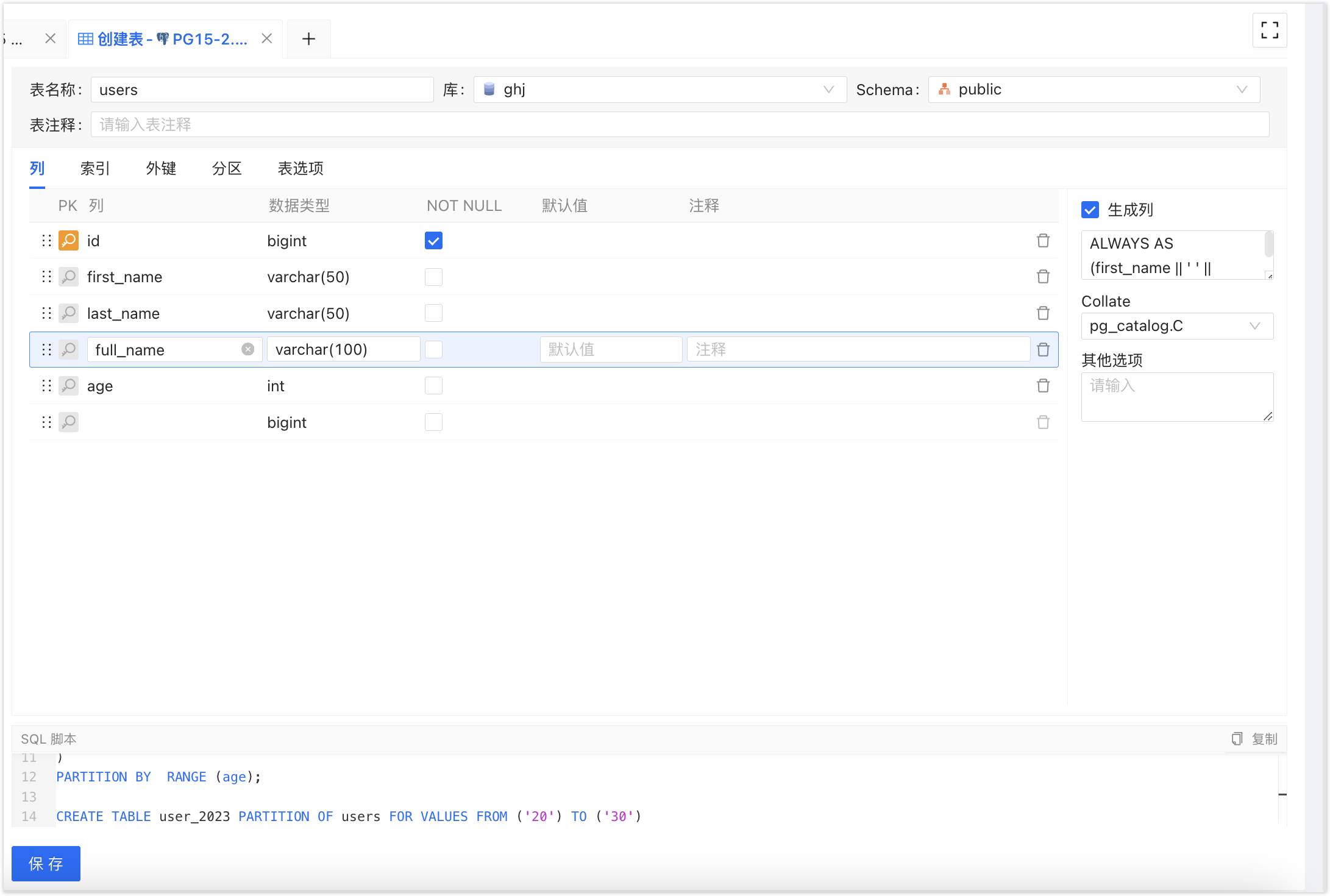Switch to the 索引 tab

(x=95, y=168)
